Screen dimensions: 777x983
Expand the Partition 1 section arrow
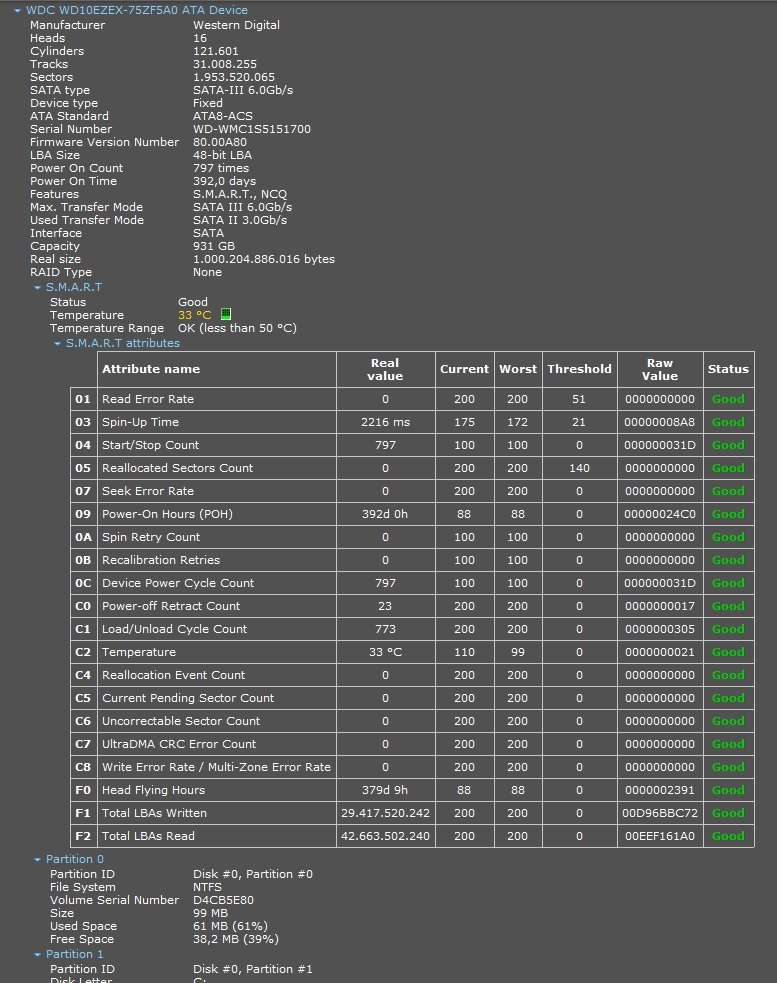click(x=37, y=955)
